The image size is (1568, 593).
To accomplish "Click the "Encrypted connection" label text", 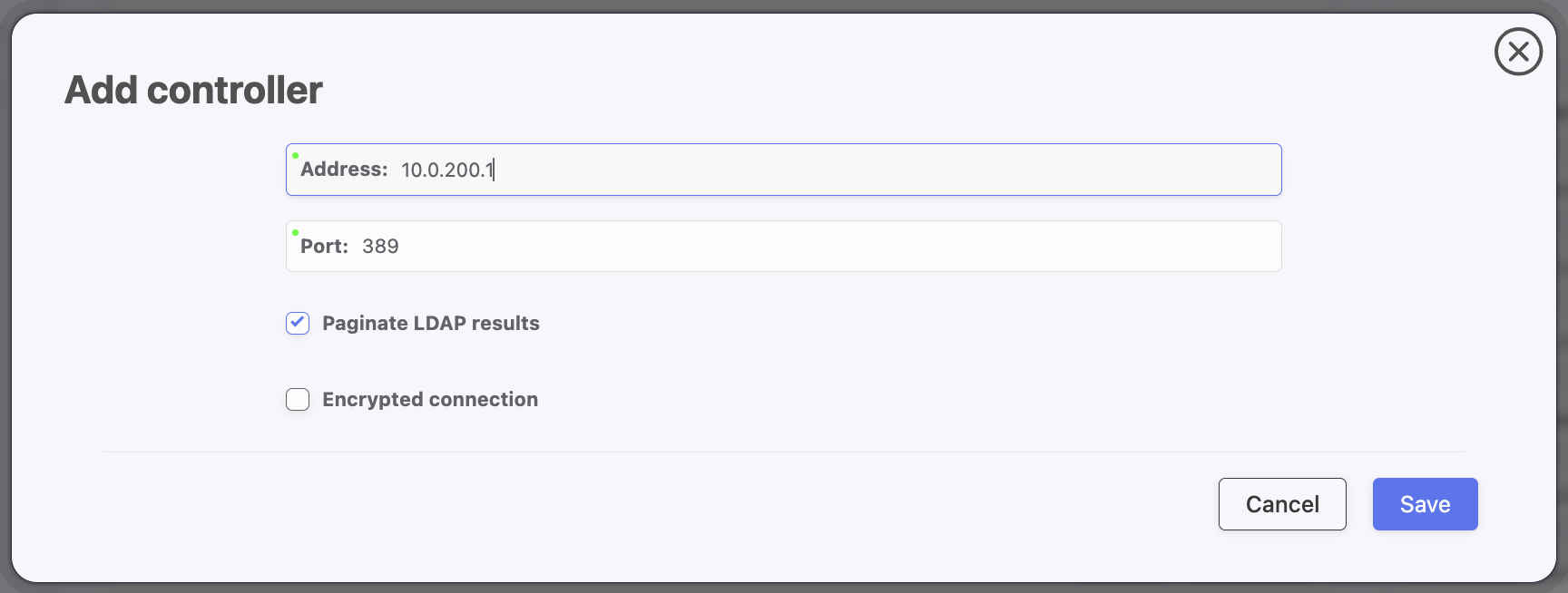I will click(430, 400).
